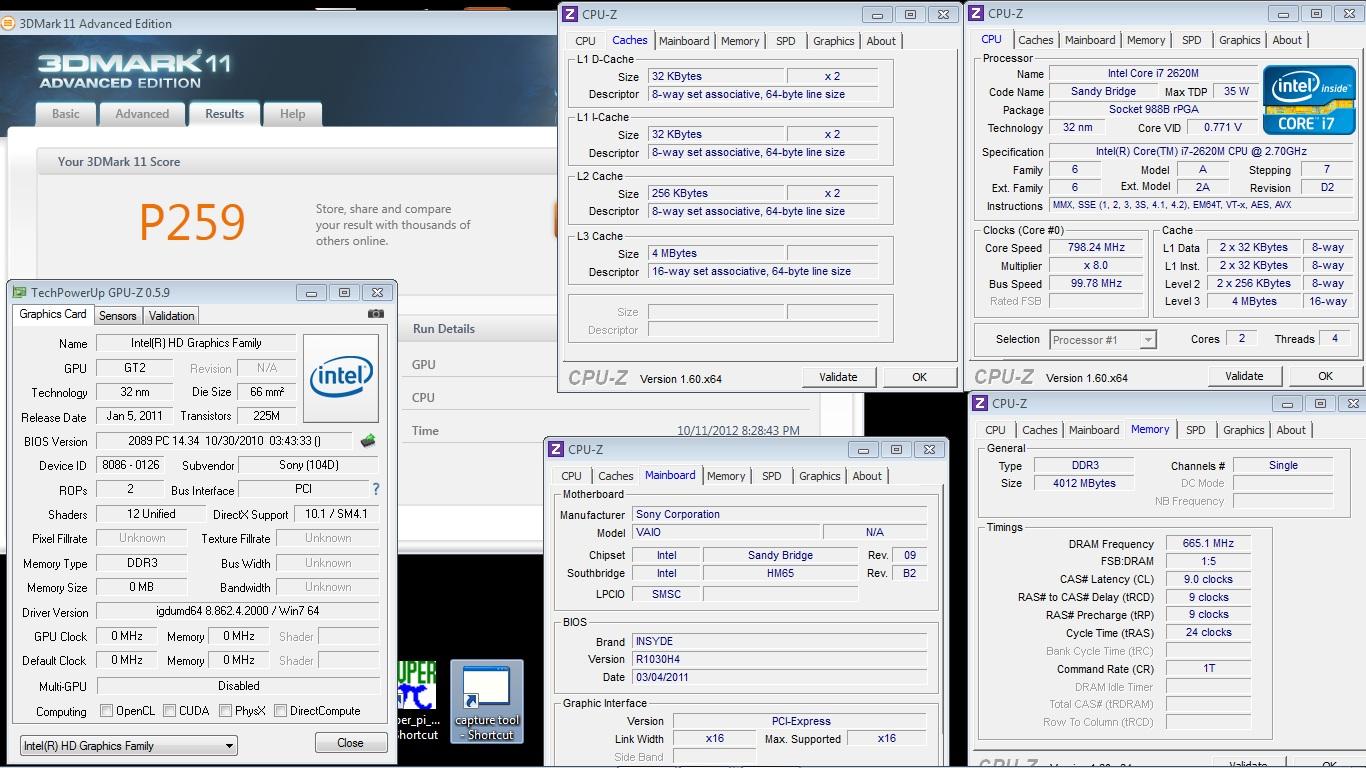Click the Socket 988B rPGA package value
1366x768 pixels.
(x=1153, y=109)
